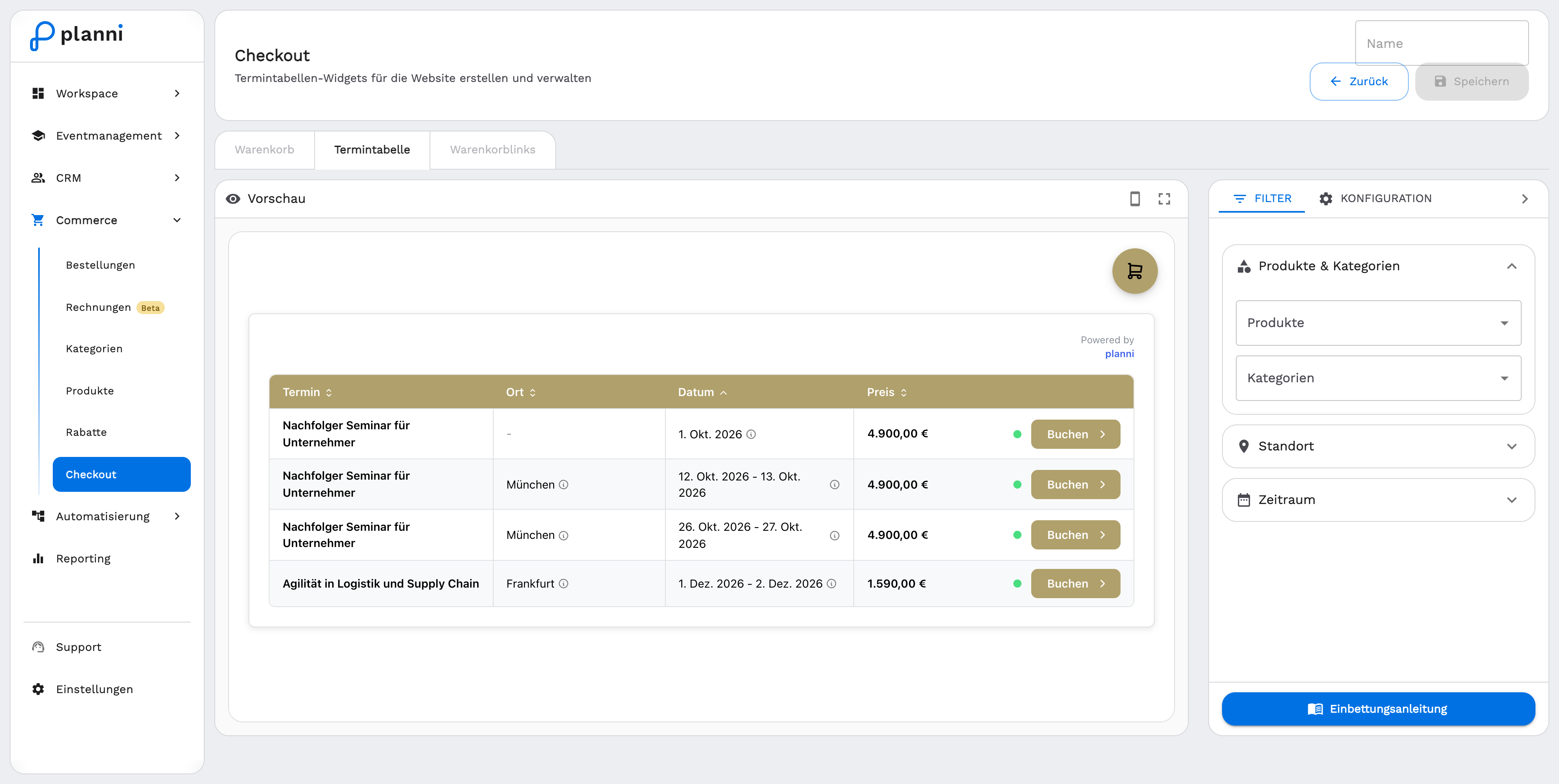
Task: Expand the Zeitraum filter section
Action: click(x=1378, y=500)
